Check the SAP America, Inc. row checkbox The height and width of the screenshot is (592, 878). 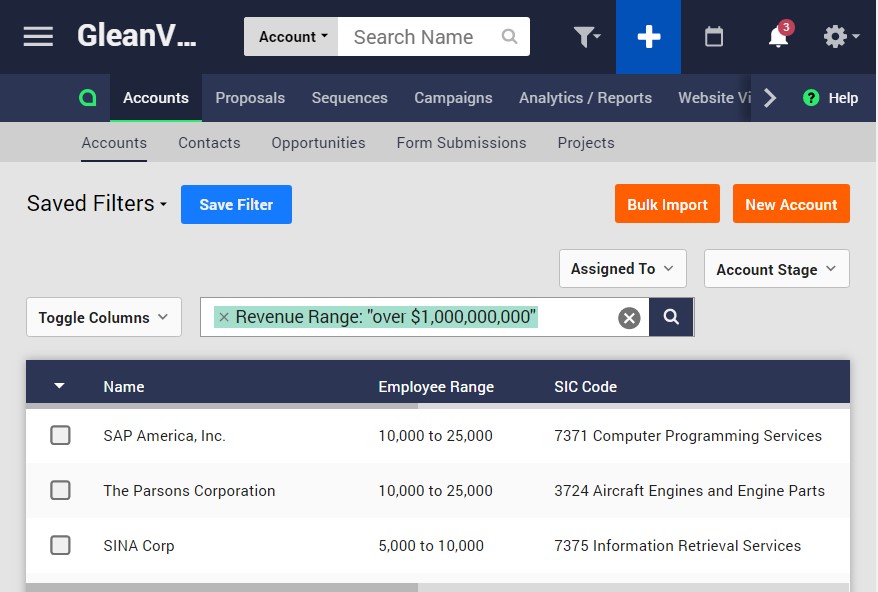pos(60,435)
